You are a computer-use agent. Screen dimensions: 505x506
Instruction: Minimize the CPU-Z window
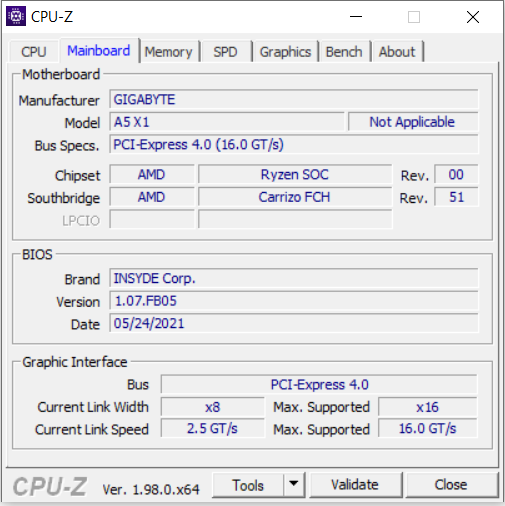click(356, 17)
